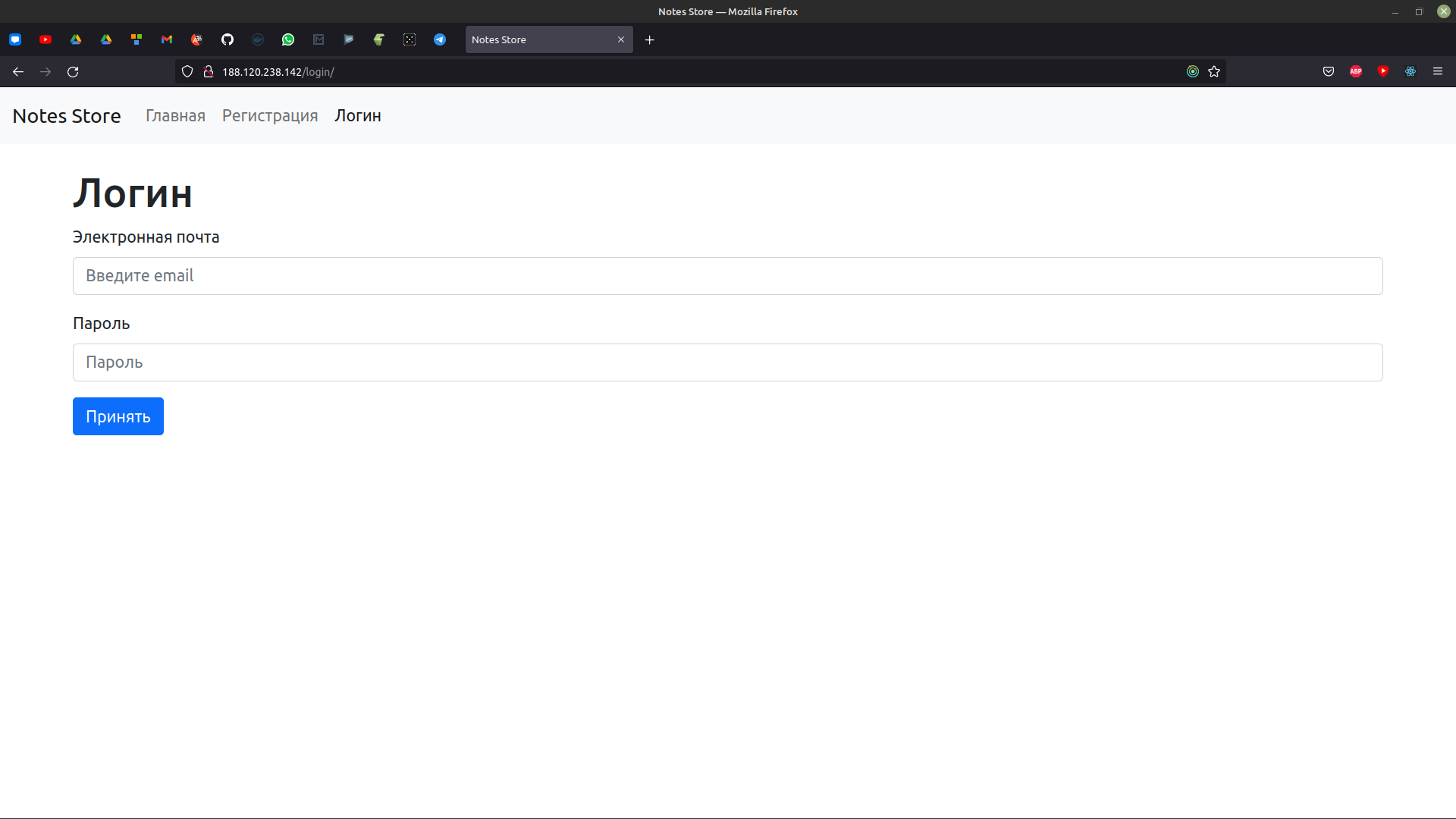Click the Логин nav link
This screenshot has width=1456, height=819.
(x=358, y=116)
